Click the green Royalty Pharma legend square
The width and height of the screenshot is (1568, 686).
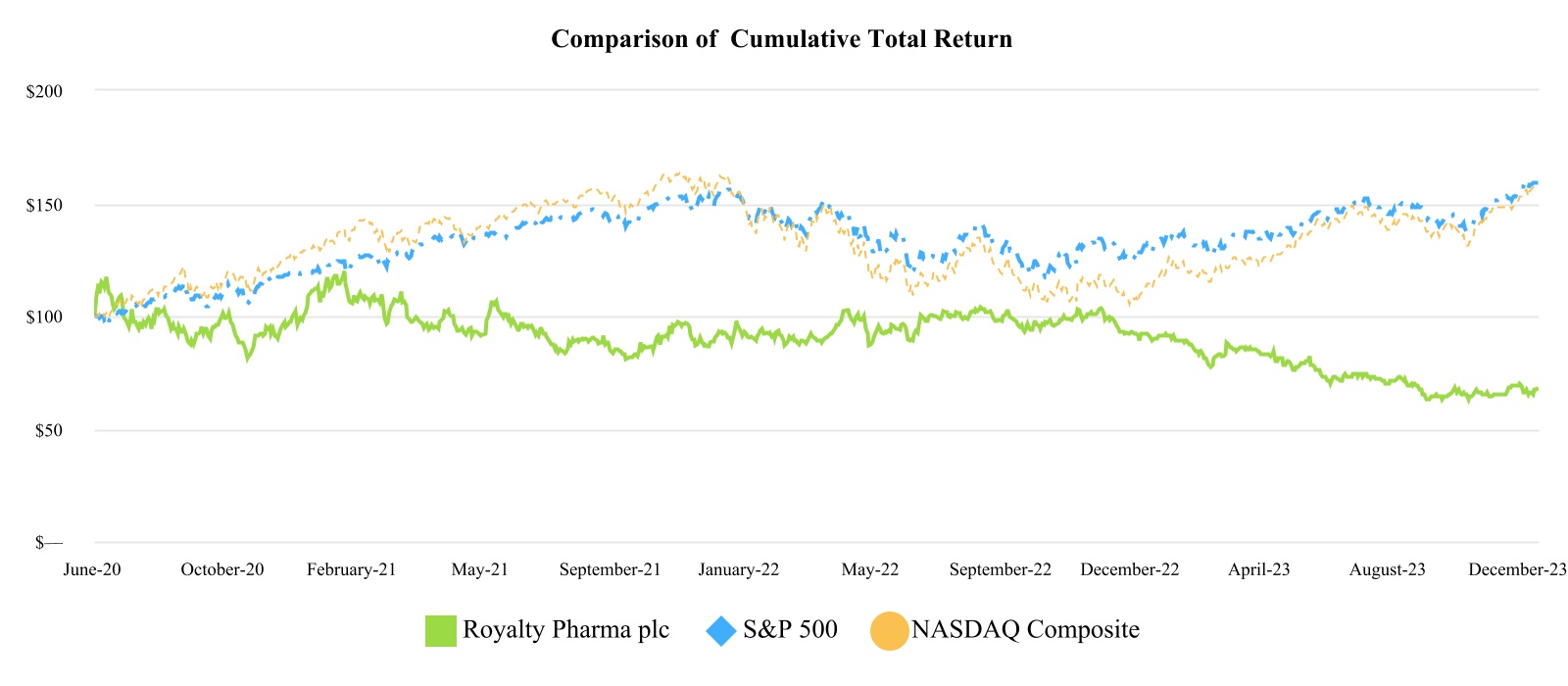[x=441, y=630]
